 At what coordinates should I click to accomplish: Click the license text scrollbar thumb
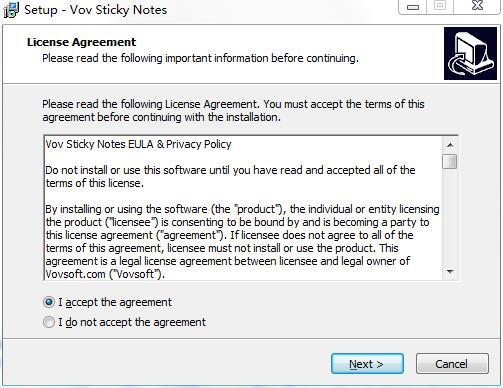[x=450, y=161]
